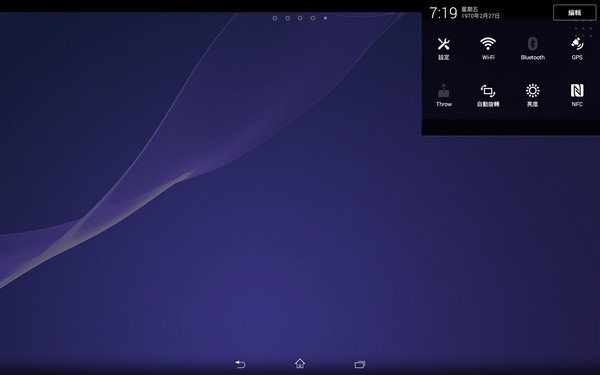Enable Bluetooth from quick settings
The height and width of the screenshot is (375, 600).
click(x=533, y=49)
